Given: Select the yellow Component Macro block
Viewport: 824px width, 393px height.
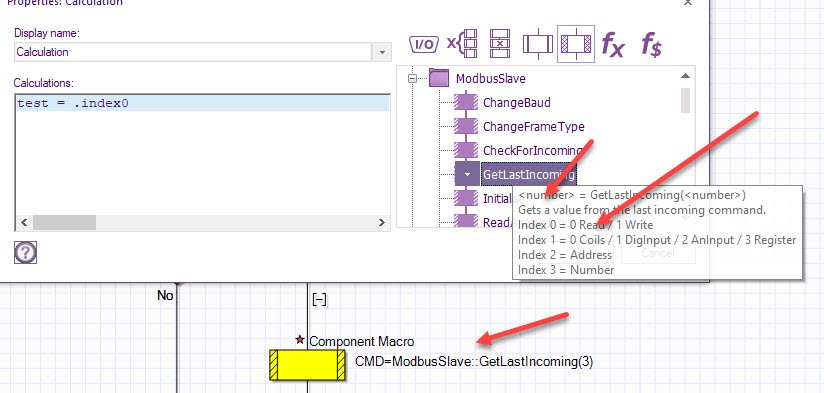Looking at the screenshot, I should coord(307,364).
